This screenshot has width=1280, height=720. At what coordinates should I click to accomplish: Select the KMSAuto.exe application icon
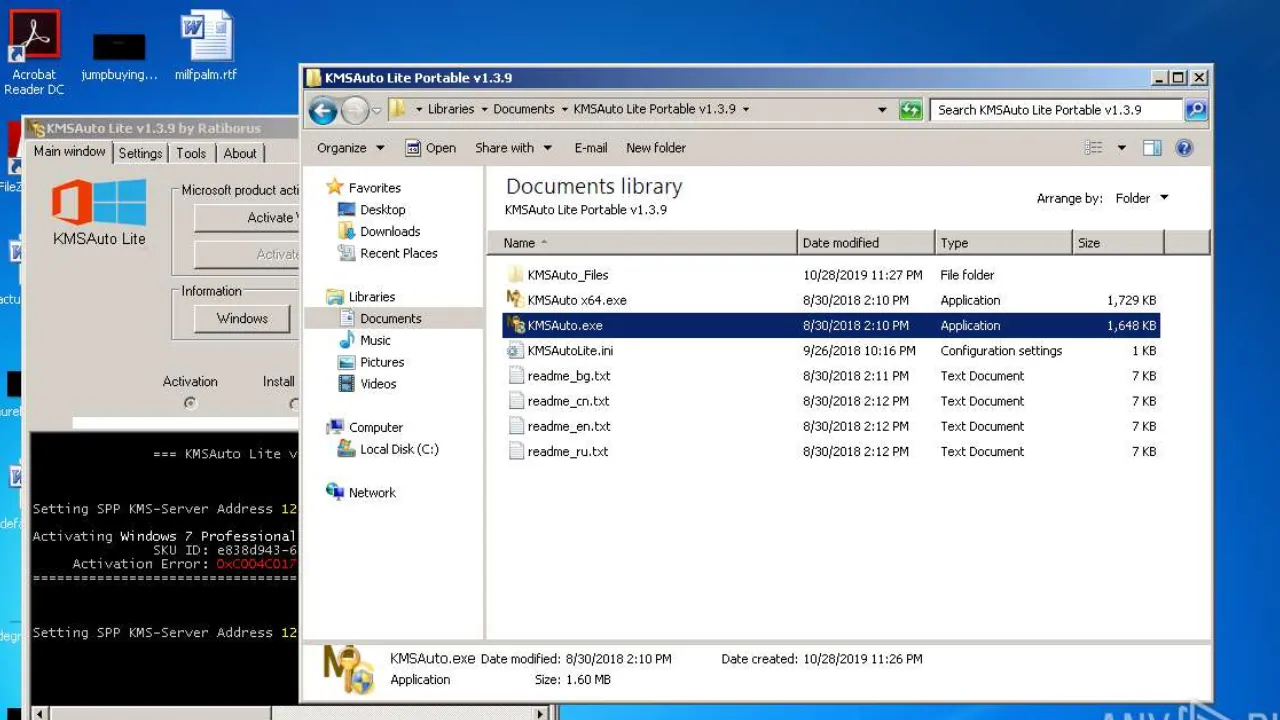click(x=515, y=325)
